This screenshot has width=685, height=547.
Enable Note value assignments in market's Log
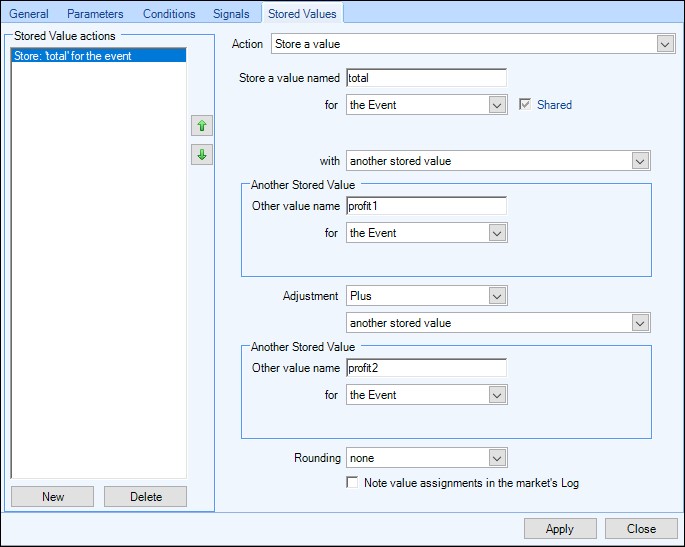coord(352,482)
